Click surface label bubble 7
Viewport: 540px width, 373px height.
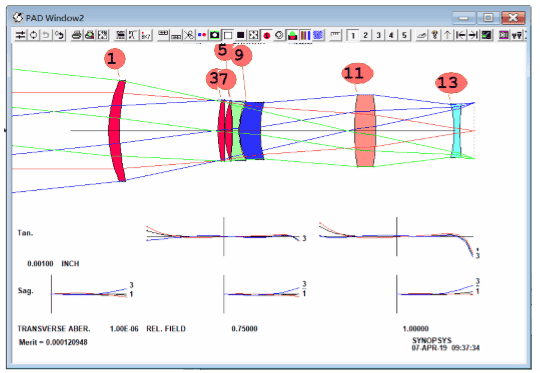226,80
